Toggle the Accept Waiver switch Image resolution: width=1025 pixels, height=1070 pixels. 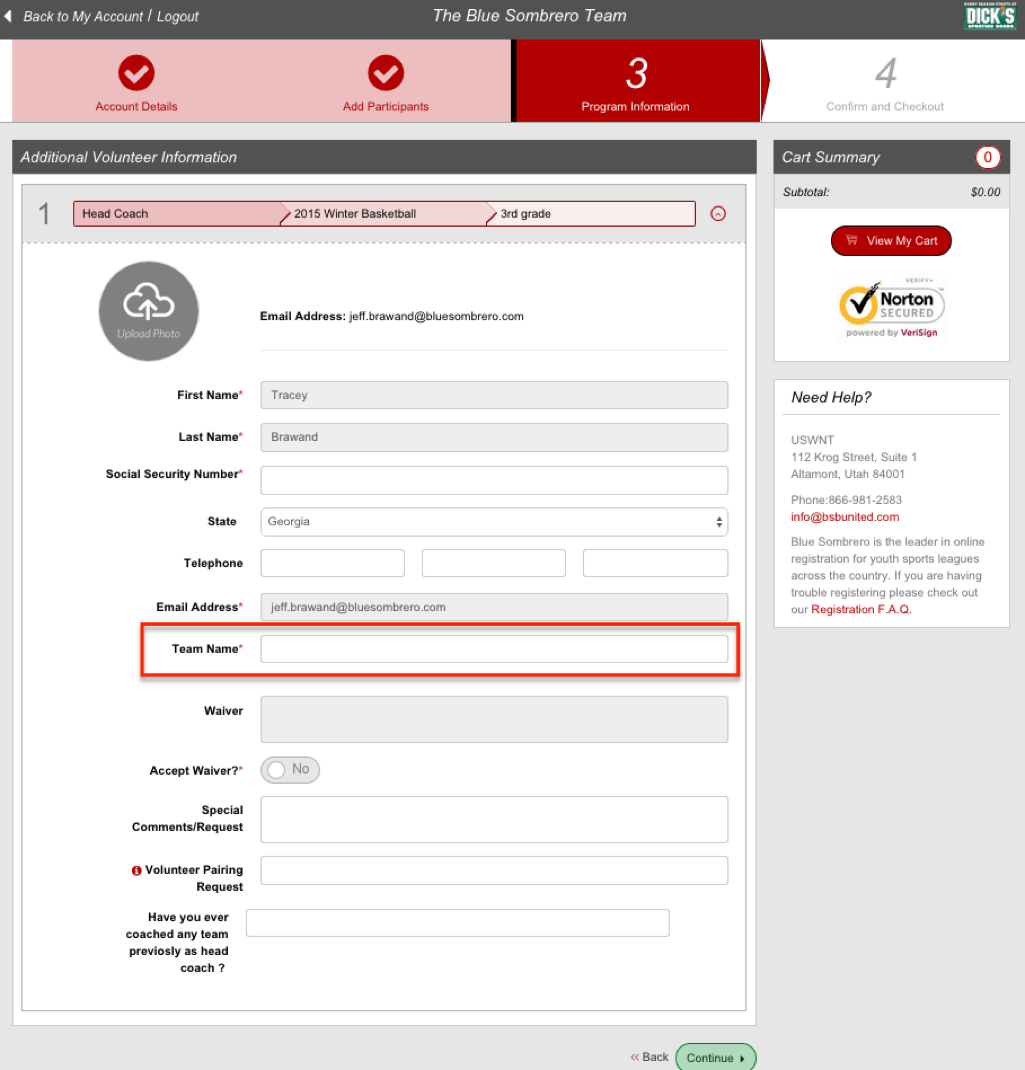290,770
